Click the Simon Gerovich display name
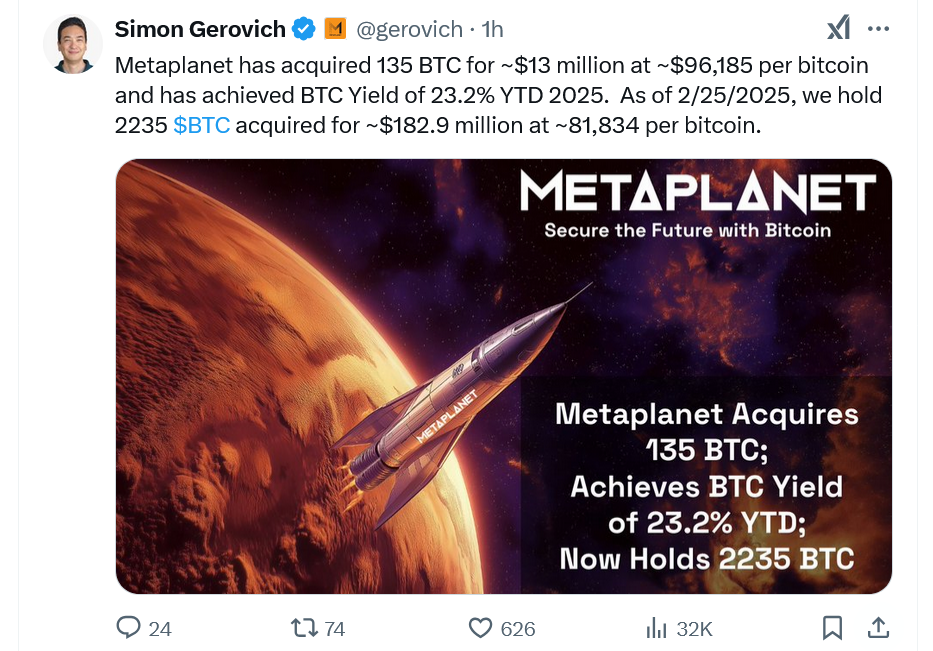 (200, 29)
